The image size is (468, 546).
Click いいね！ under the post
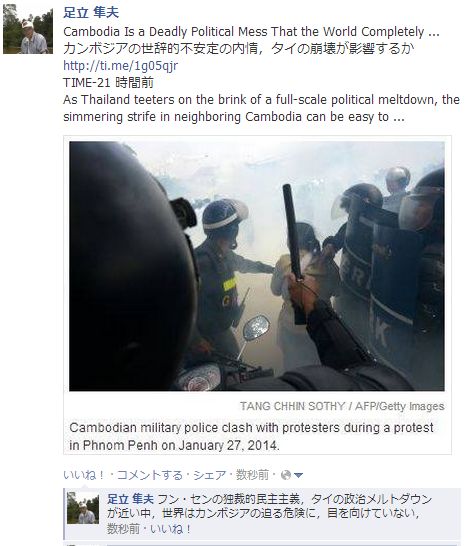[x=84, y=475]
